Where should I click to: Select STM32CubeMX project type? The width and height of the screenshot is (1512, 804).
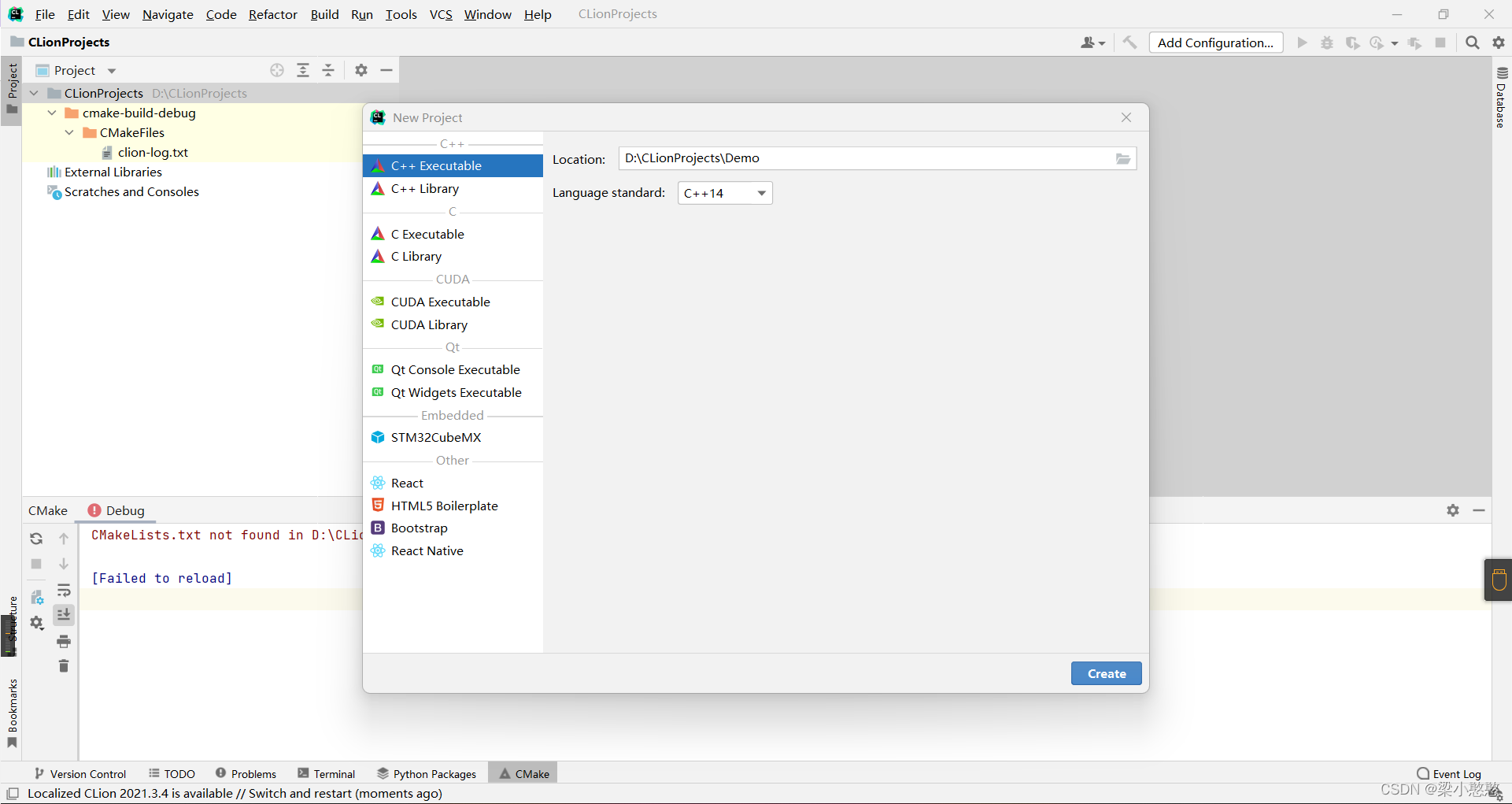[453, 437]
